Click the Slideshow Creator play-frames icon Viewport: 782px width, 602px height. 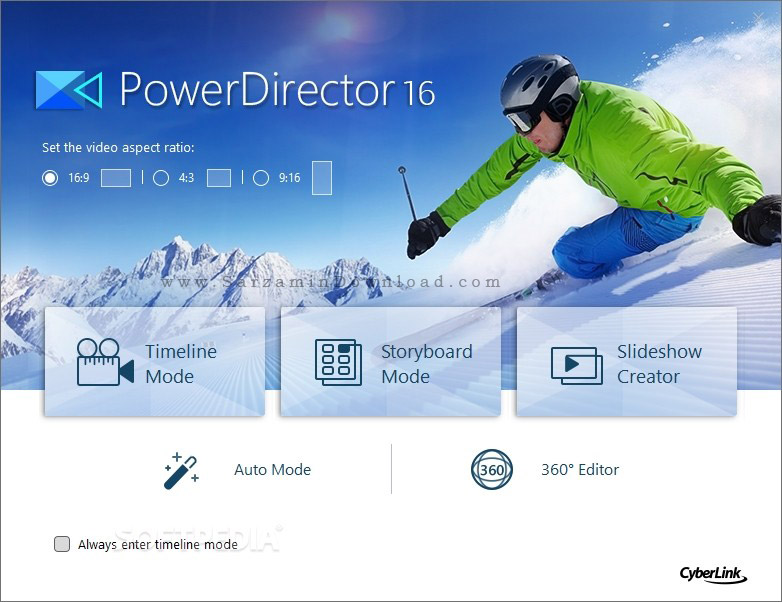pos(576,366)
